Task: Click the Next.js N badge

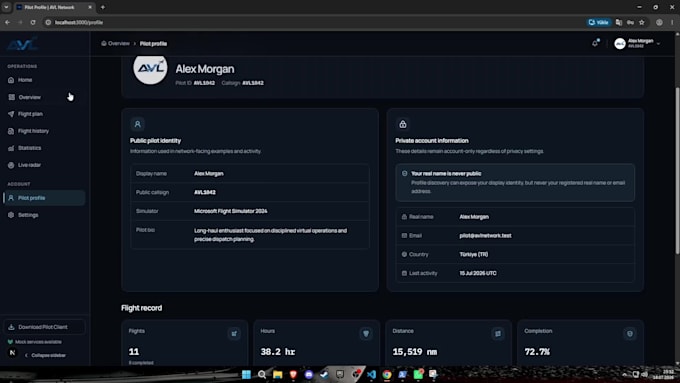Action: 12,353
